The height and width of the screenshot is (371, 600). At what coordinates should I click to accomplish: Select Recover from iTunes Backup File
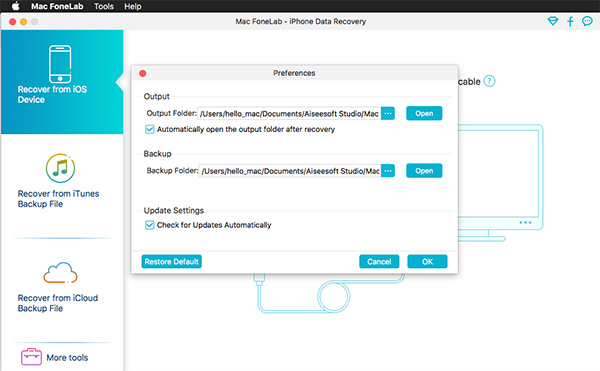[x=58, y=199]
